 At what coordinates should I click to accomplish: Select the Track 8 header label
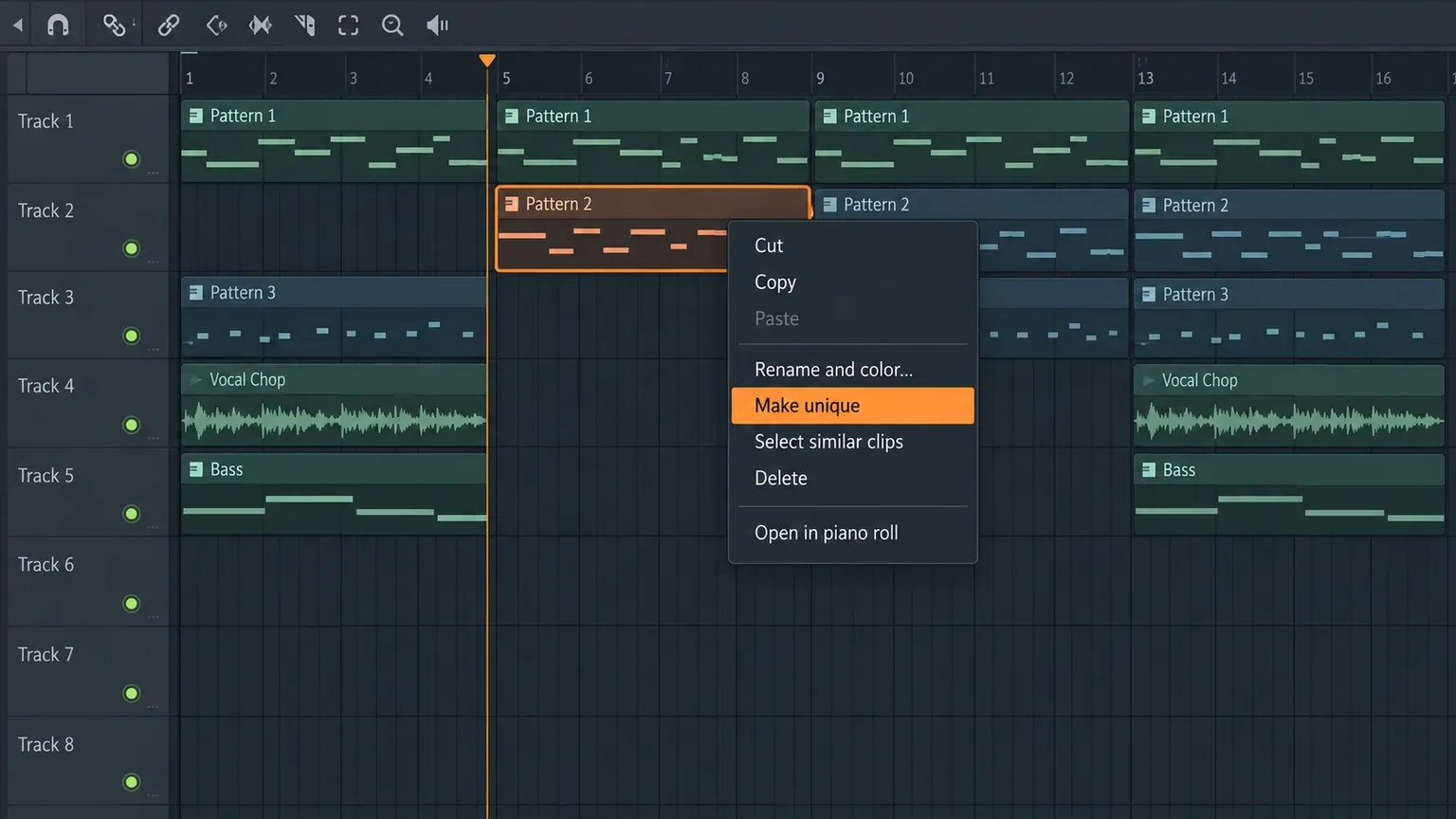[45, 745]
